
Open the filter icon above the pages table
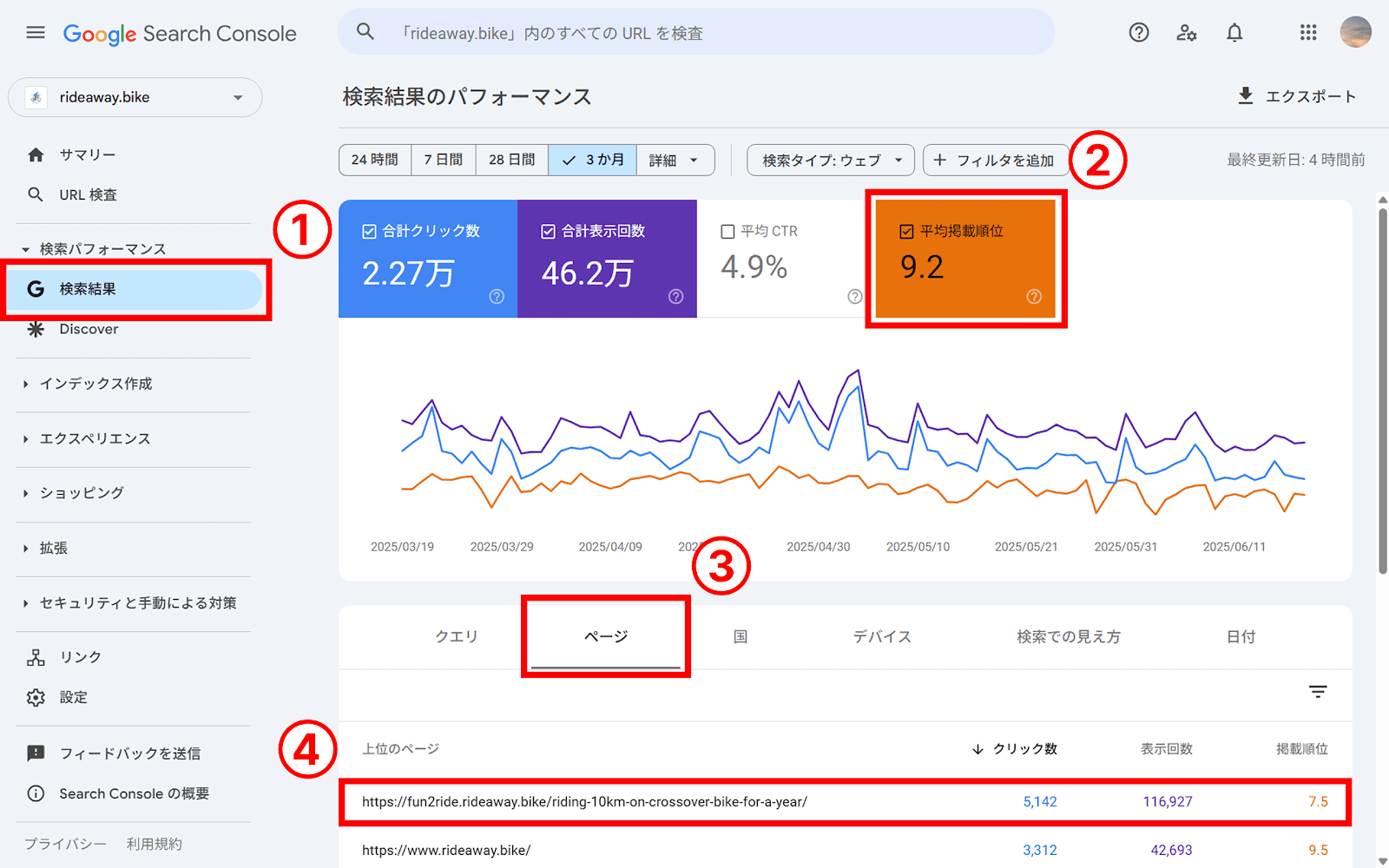pyautogui.click(x=1318, y=692)
